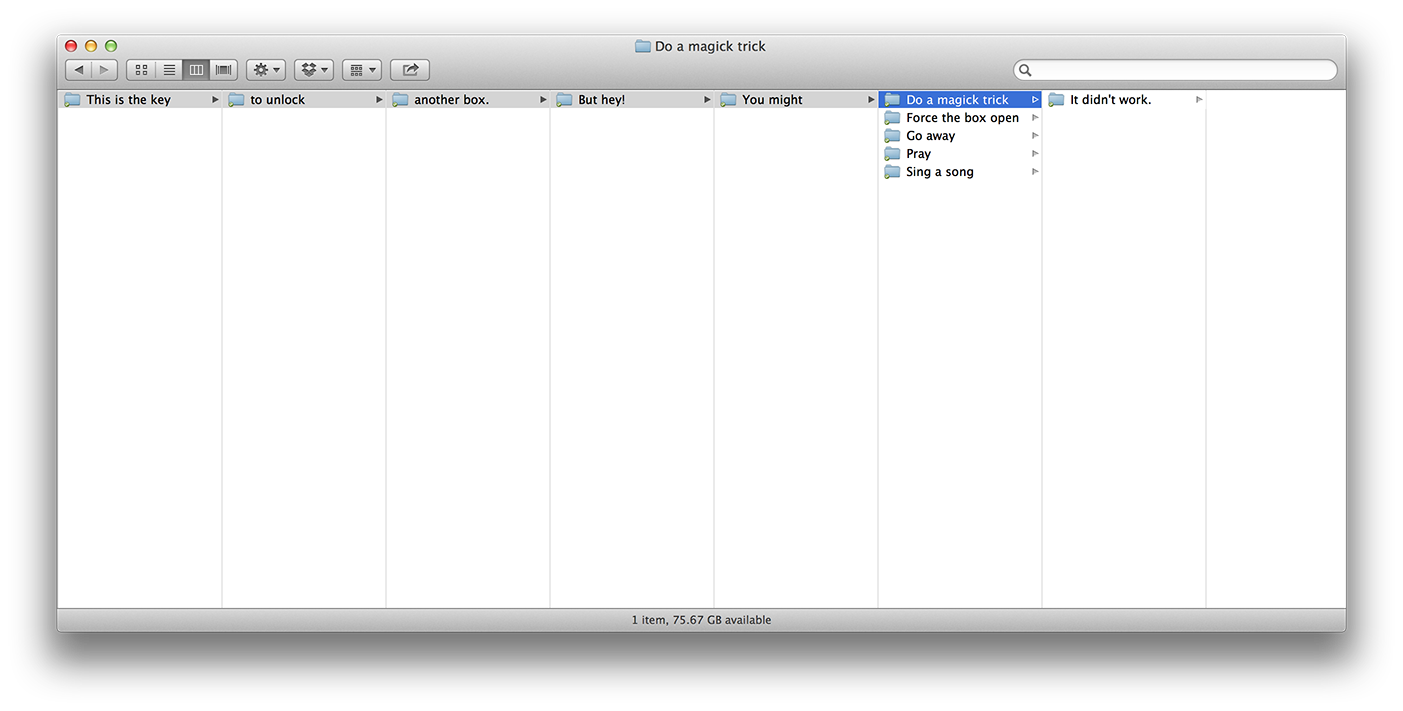Expand the arrow beside "Sing a song"

point(1035,172)
